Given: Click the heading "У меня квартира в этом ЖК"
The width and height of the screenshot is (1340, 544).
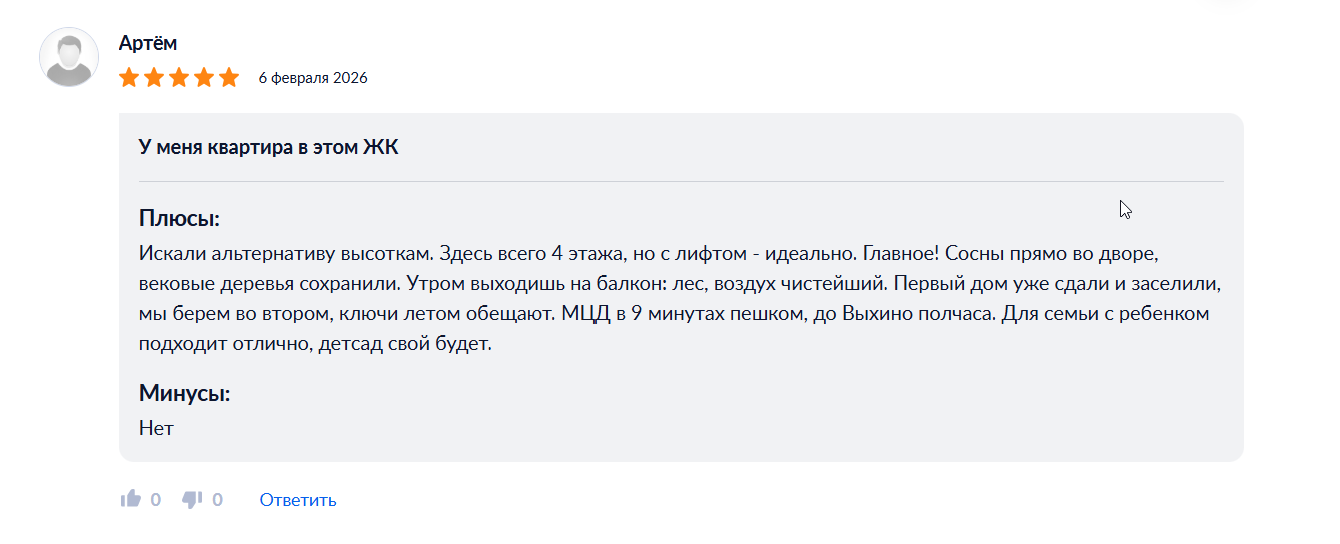Looking at the screenshot, I should 268,148.
